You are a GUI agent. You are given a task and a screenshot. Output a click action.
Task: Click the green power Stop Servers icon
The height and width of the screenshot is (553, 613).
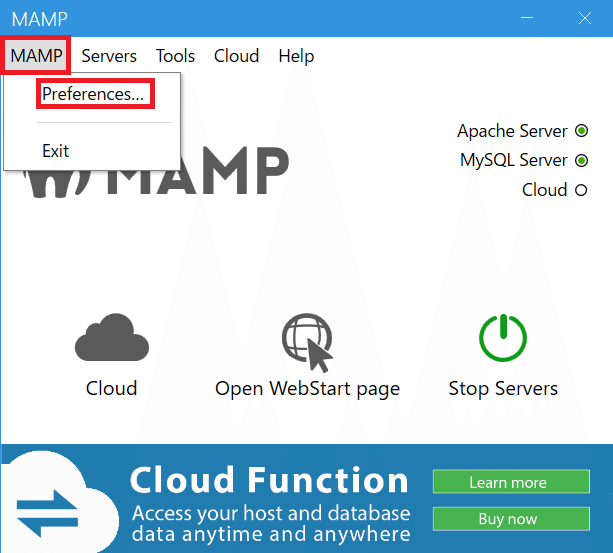[x=503, y=338]
